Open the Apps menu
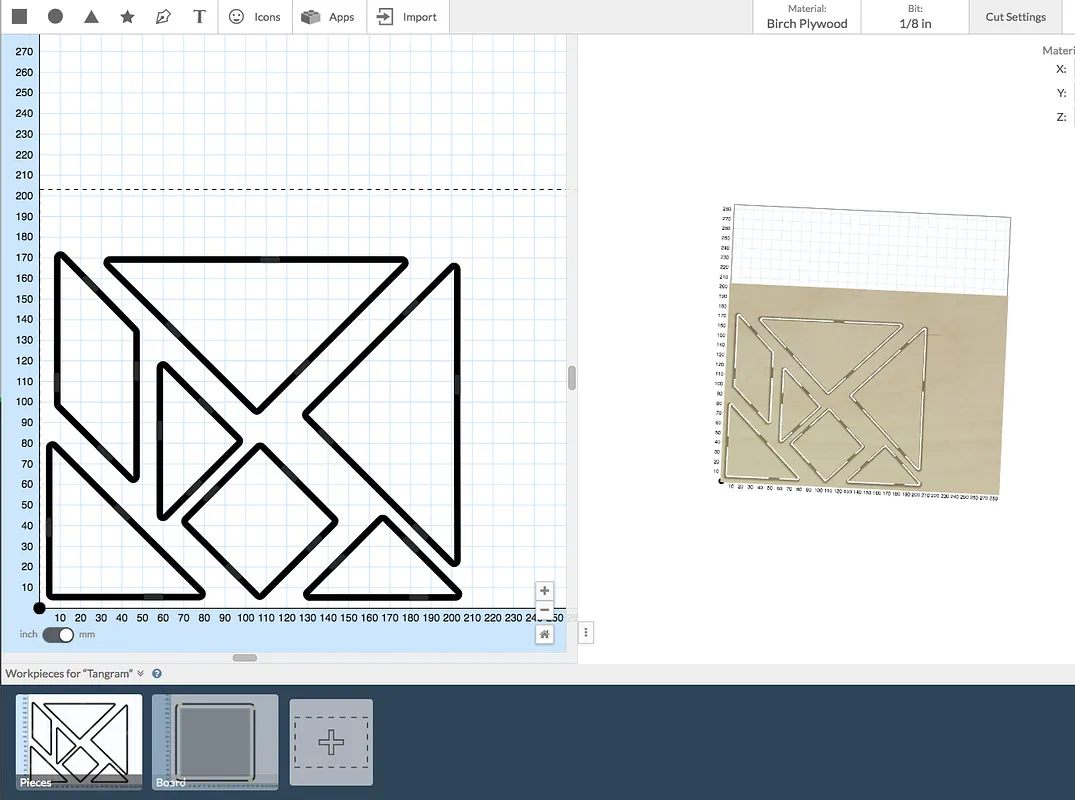Viewport: 1075px width, 800px height. pyautogui.click(x=329, y=17)
